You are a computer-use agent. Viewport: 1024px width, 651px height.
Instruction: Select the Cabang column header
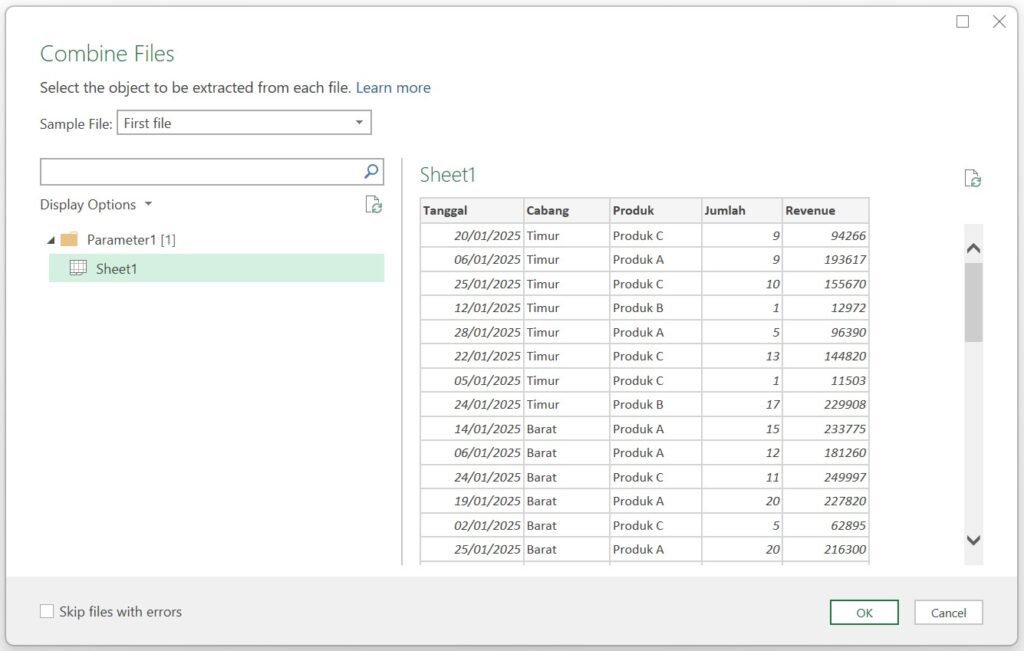[x=566, y=210]
